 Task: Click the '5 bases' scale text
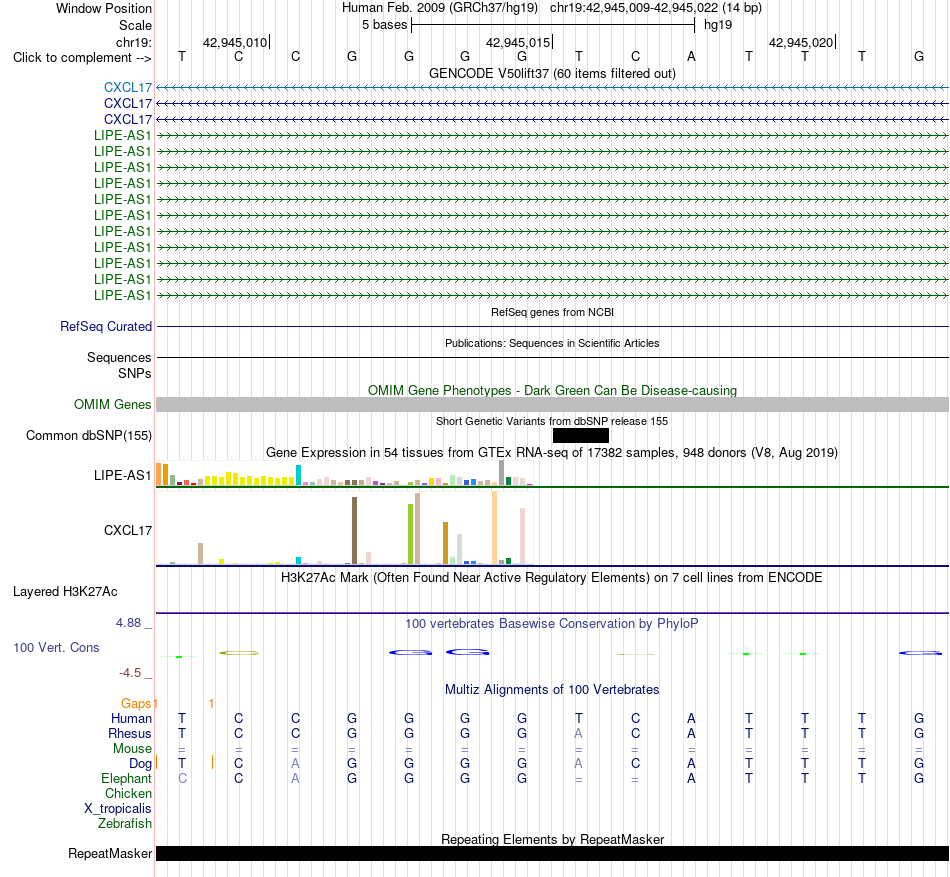(x=384, y=25)
